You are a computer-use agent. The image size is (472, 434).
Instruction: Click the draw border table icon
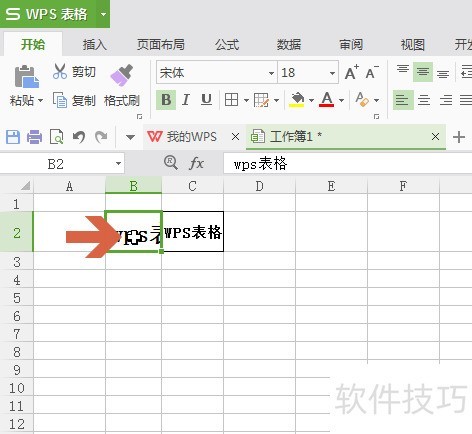pos(261,100)
